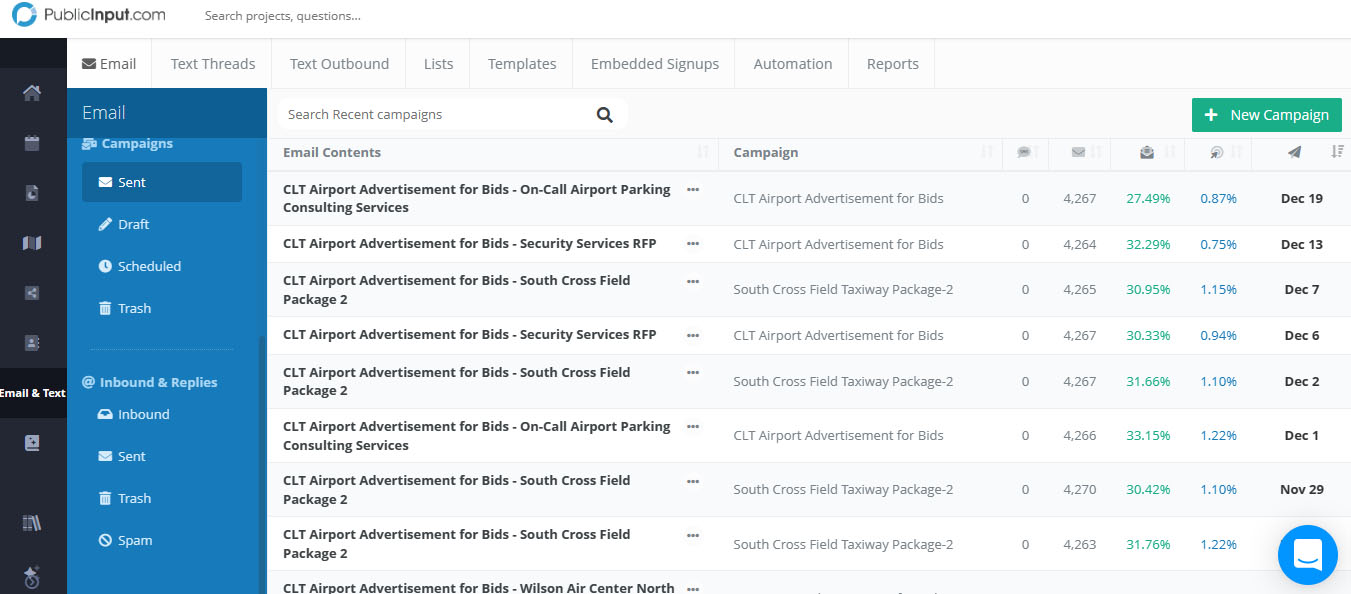Click the search magnifier icon
1351x594 pixels.
(604, 115)
